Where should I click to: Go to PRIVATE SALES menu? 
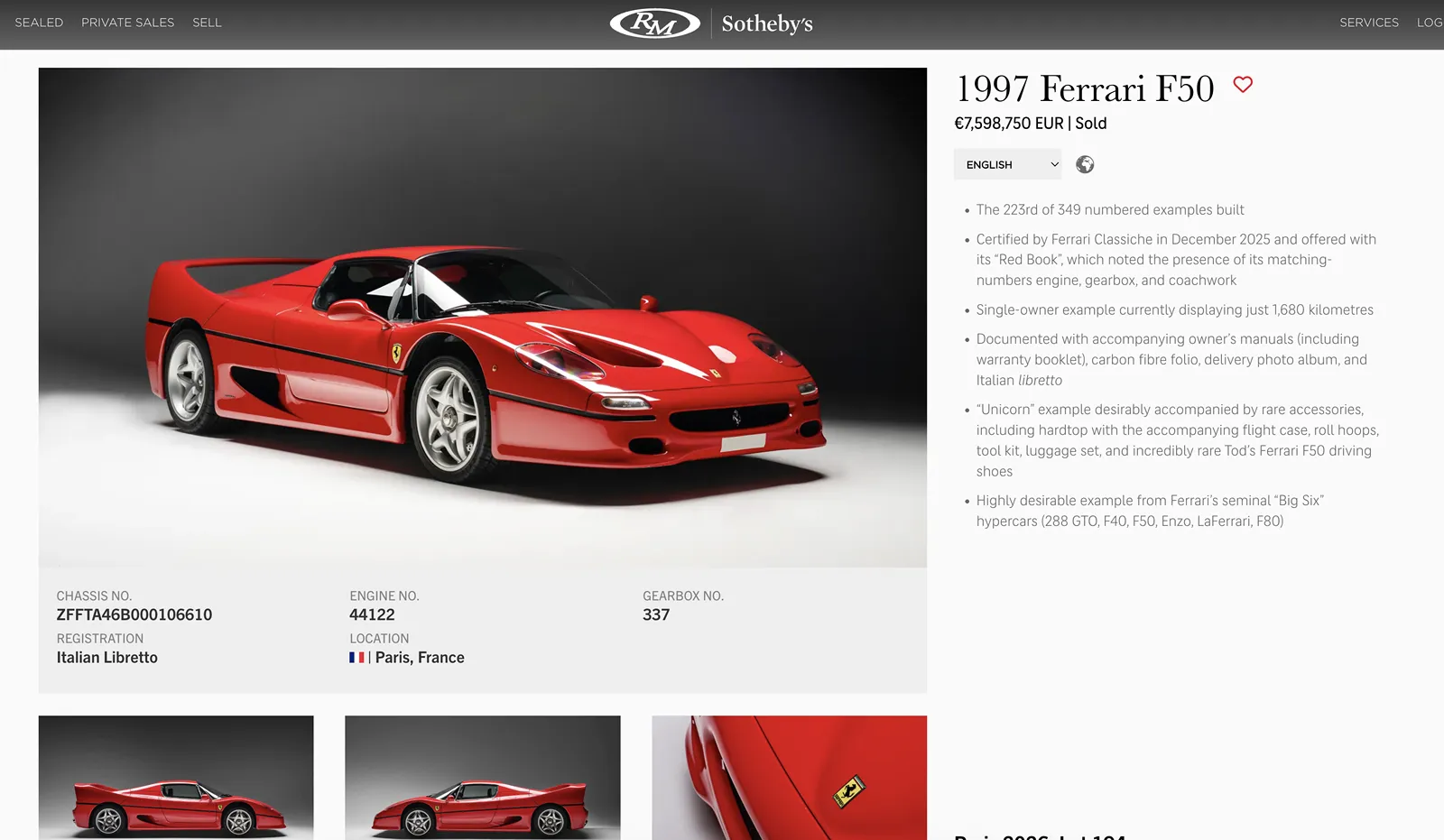click(x=127, y=23)
